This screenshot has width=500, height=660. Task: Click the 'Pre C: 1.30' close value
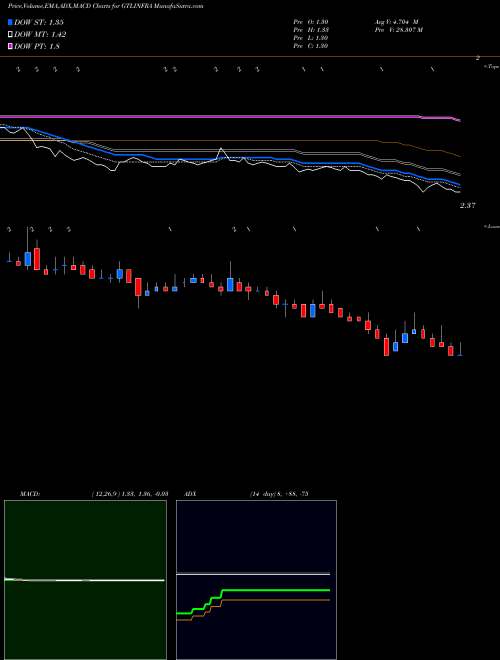tap(311, 46)
